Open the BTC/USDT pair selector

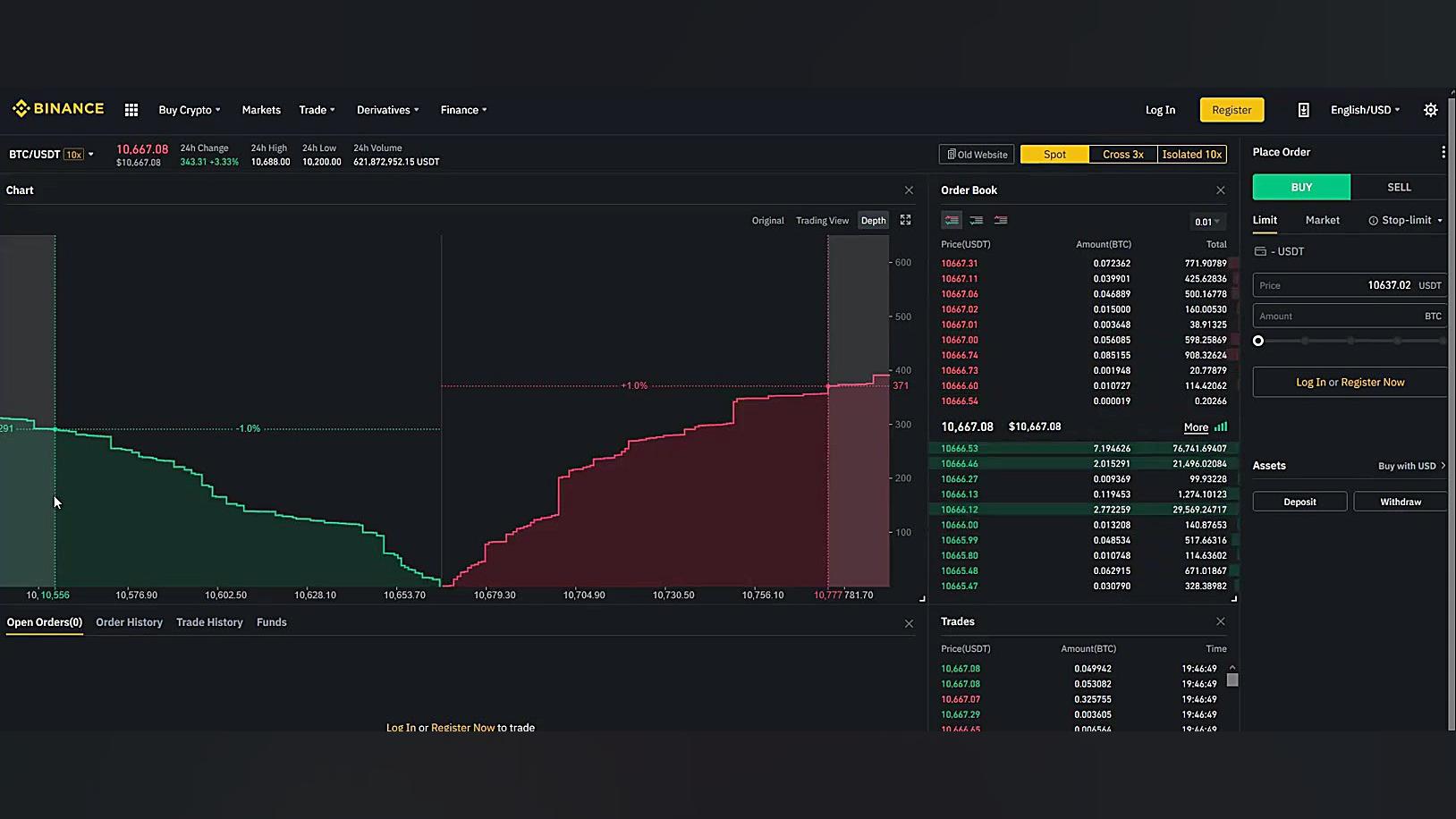coord(51,155)
